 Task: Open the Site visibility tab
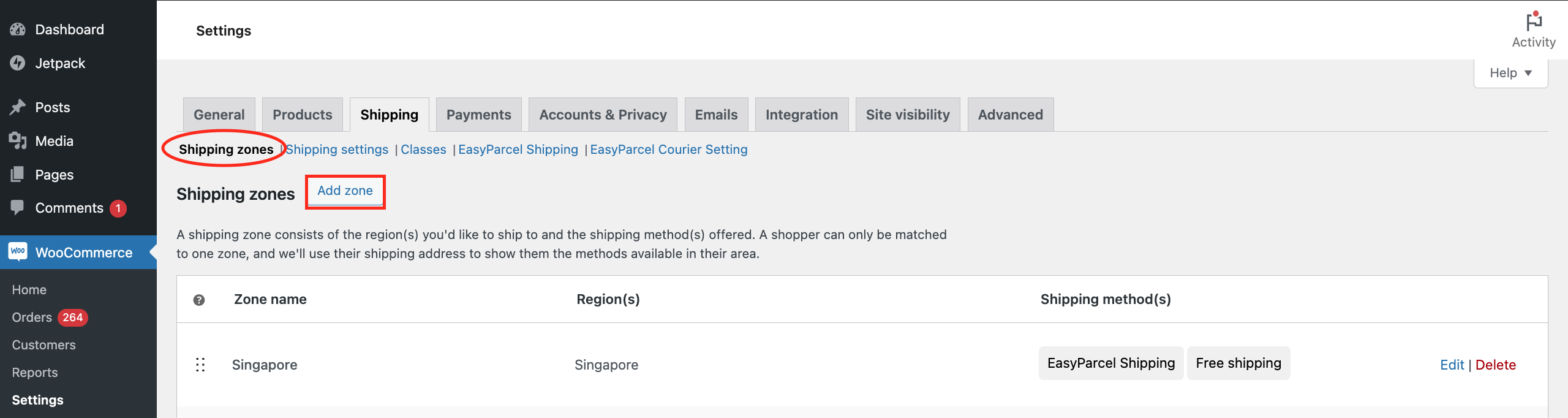908,115
